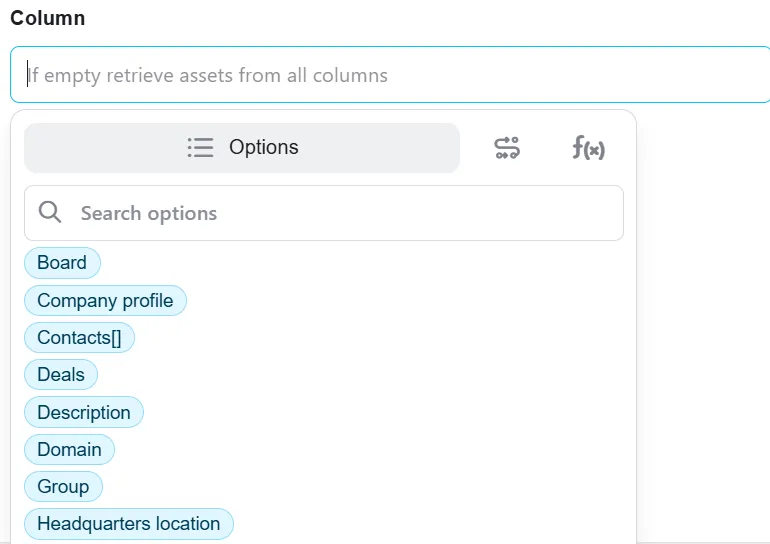Choose the Group option chip
Screen dimensions: 770x544
pos(63,487)
